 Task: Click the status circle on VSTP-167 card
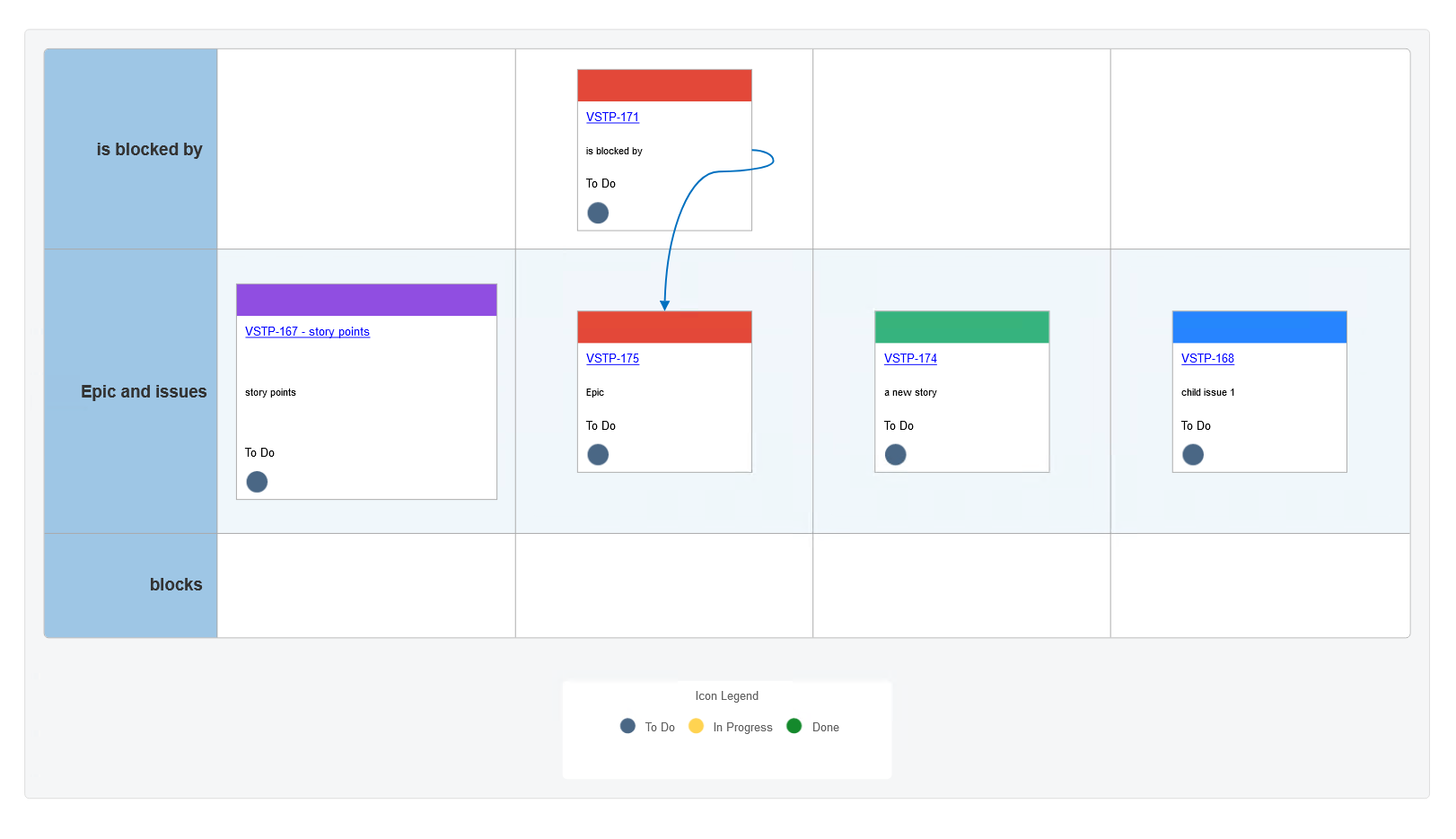tap(257, 482)
